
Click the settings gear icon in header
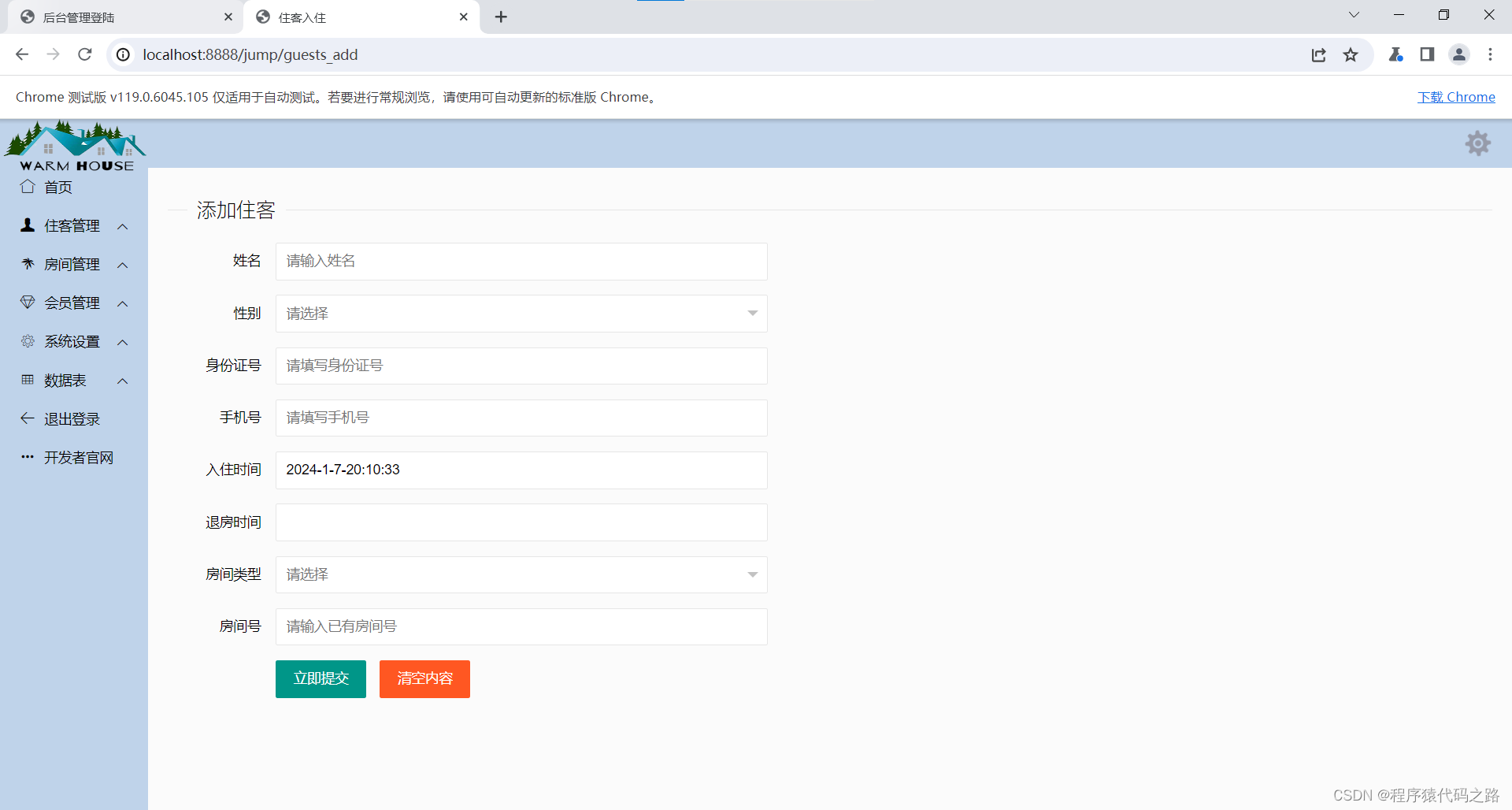pyautogui.click(x=1477, y=143)
